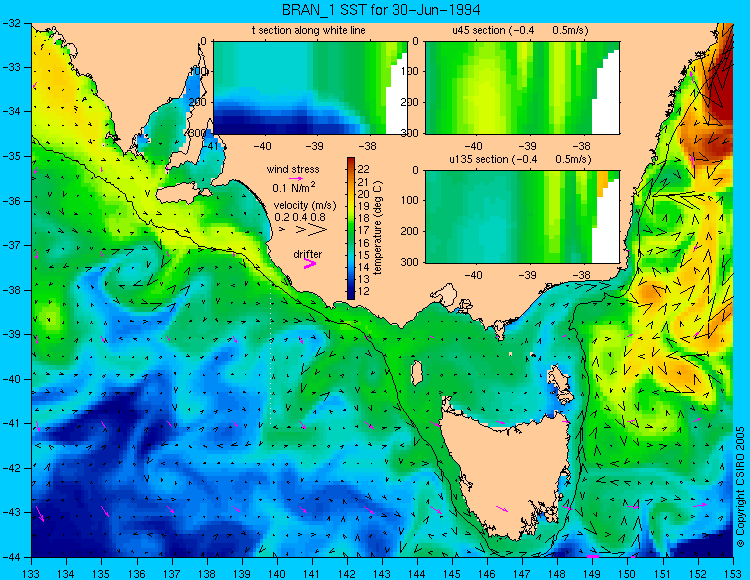
Task: Click the main map latitude label -44
Action: (x=11, y=557)
